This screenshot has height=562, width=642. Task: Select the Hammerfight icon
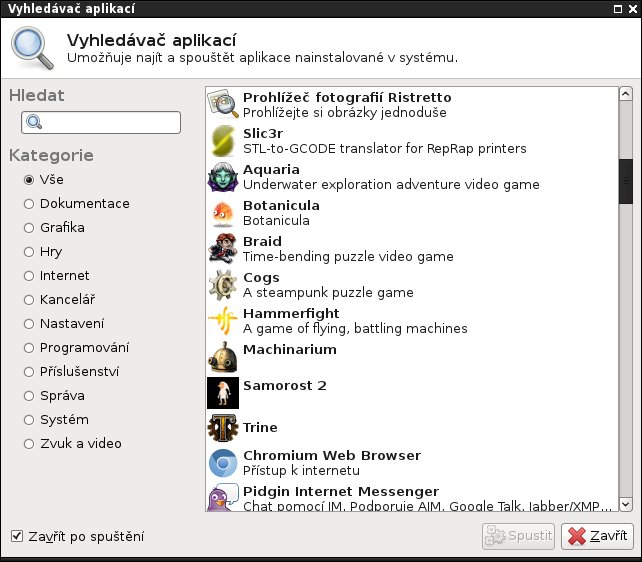[223, 321]
